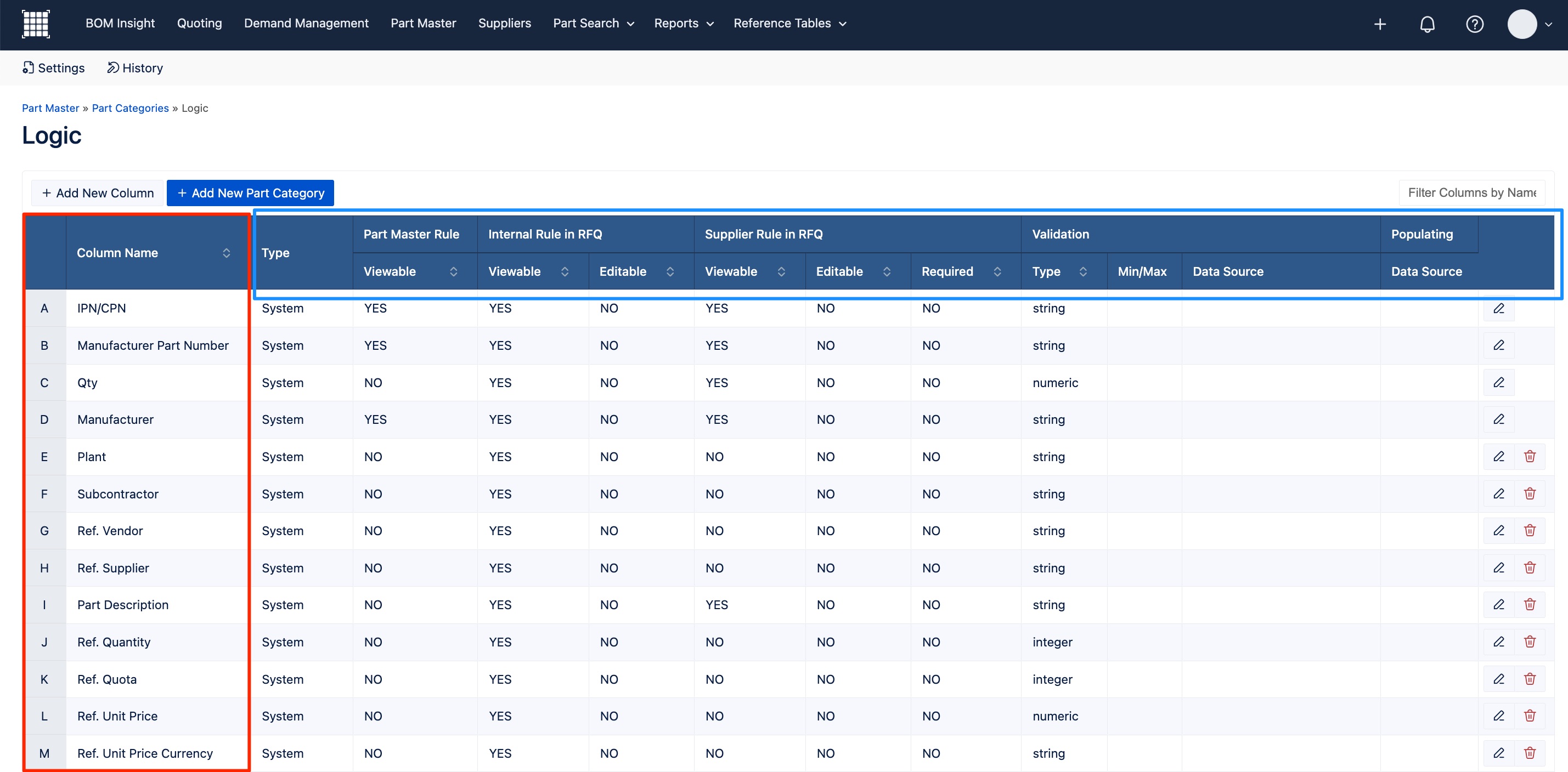Open the user account dropdown chevron
This screenshot has height=772, width=1568.
pos(1548,24)
